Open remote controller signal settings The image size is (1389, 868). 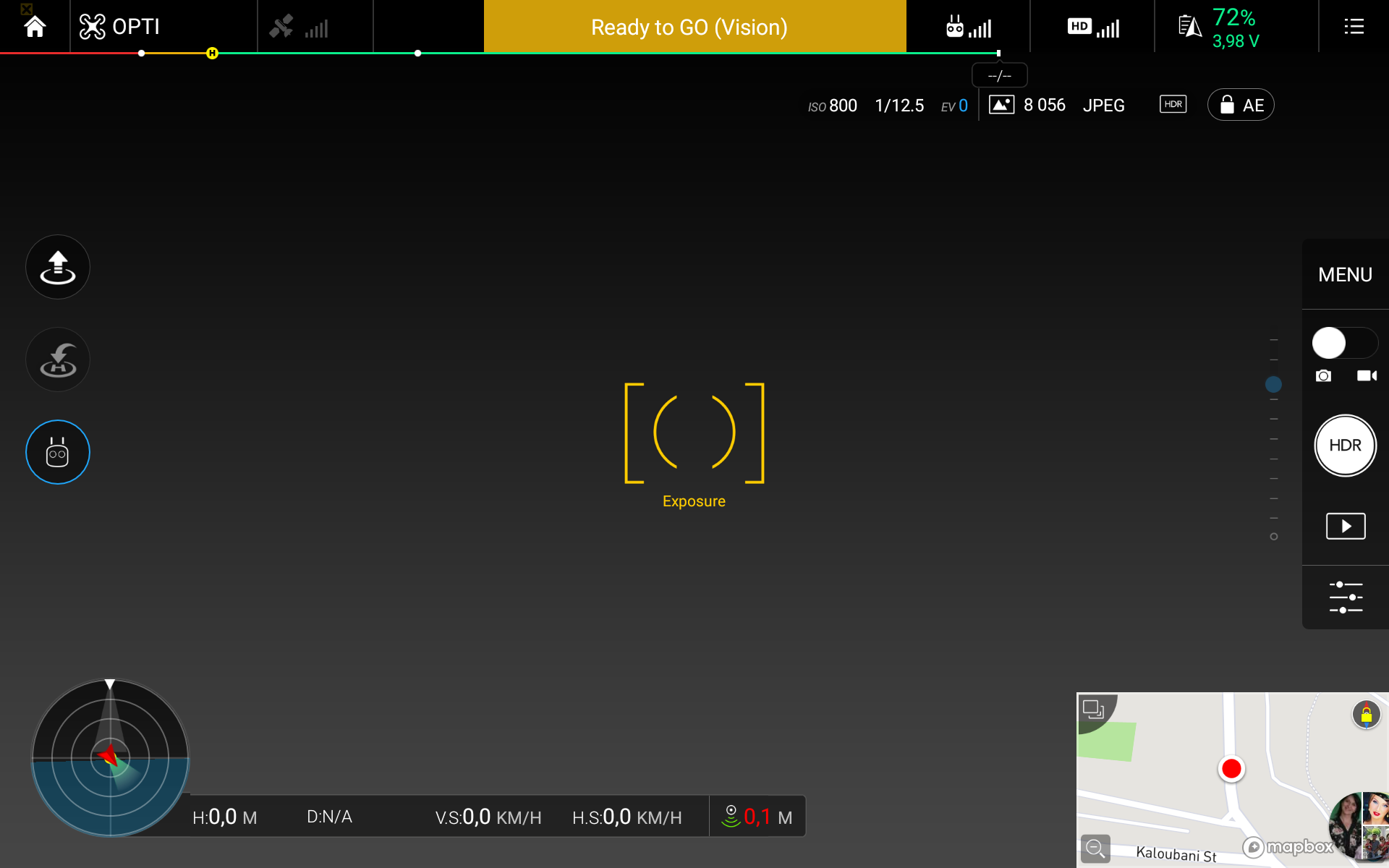coord(968,27)
